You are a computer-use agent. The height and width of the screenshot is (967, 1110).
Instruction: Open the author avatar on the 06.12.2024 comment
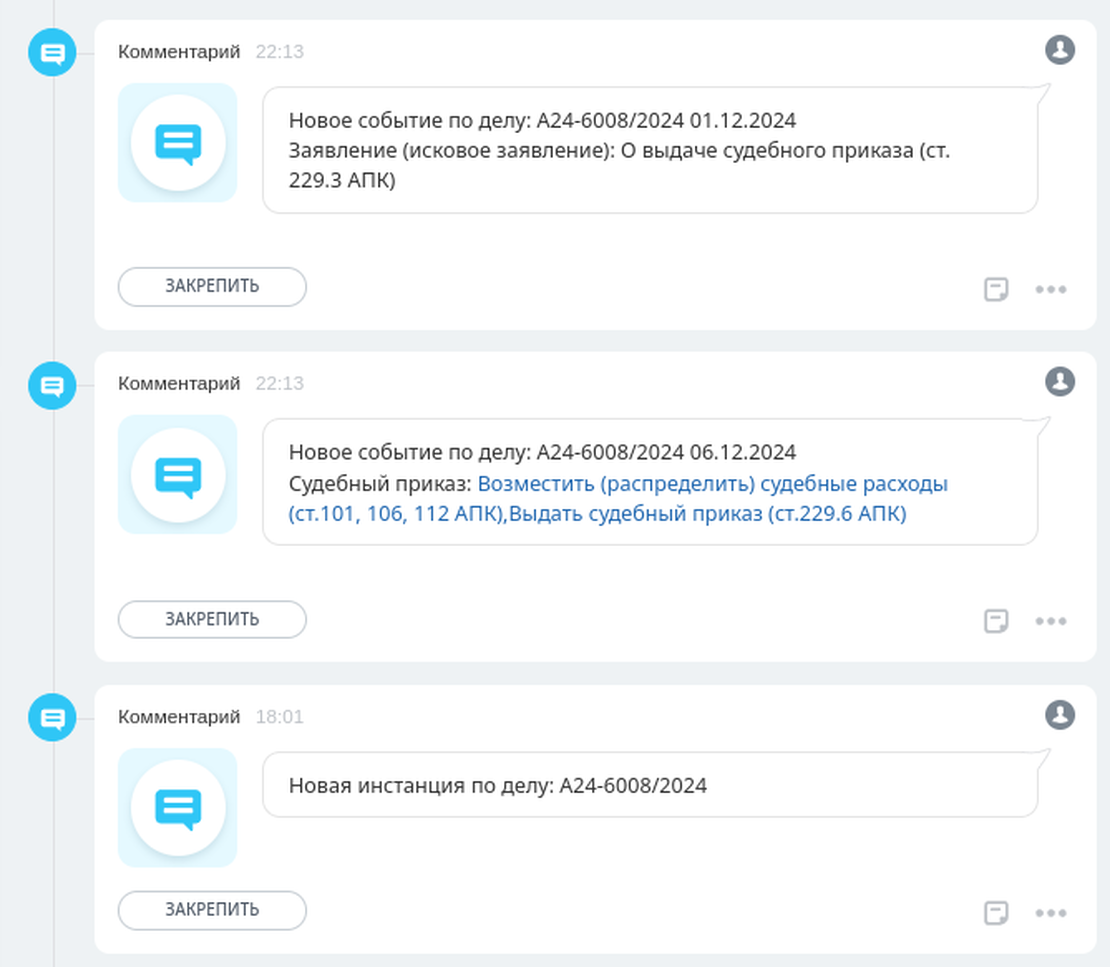pyautogui.click(x=1059, y=381)
